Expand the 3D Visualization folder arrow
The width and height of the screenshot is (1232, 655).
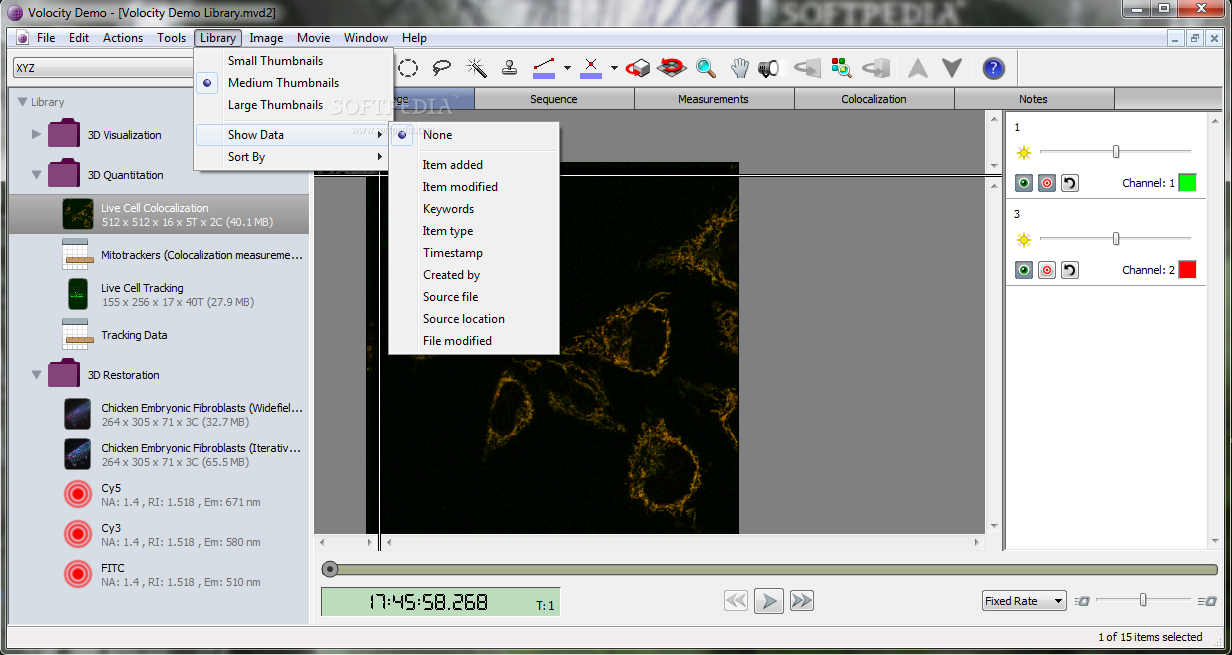[x=37, y=134]
